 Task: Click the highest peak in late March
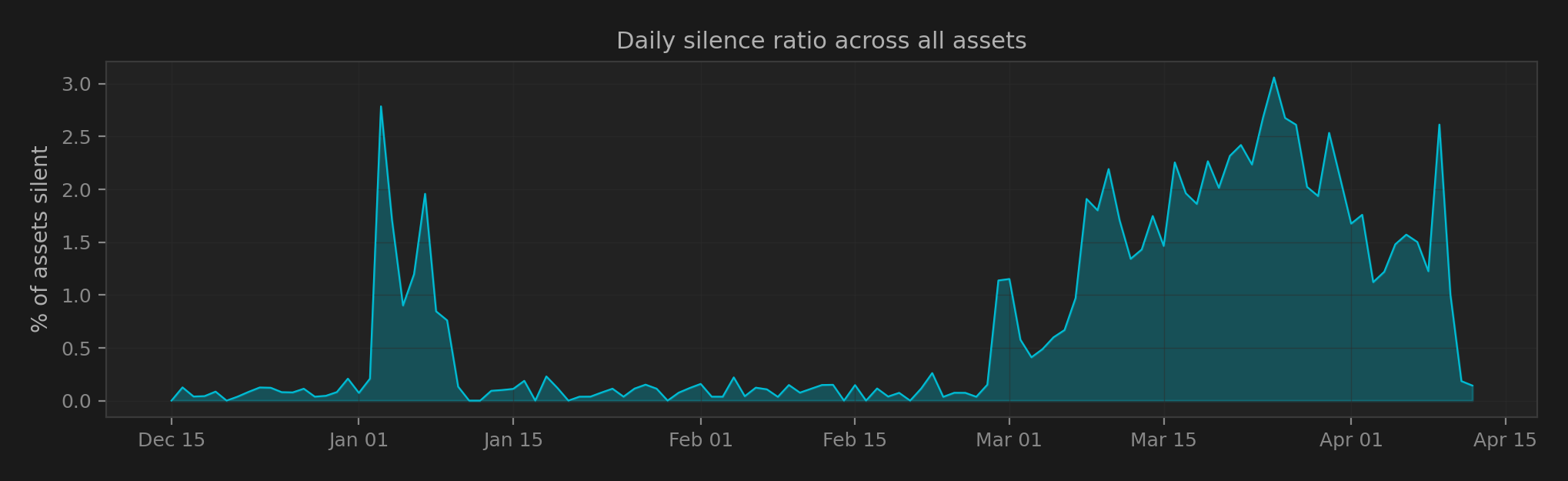pos(1273,78)
